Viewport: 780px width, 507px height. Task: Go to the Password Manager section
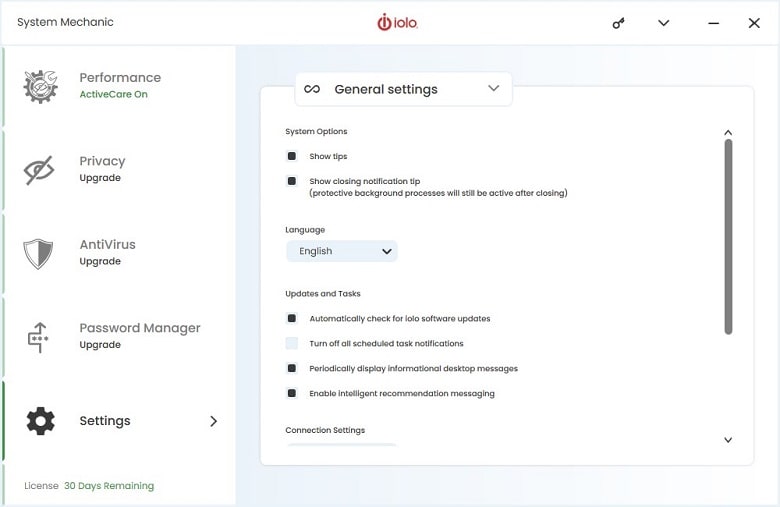coord(140,328)
